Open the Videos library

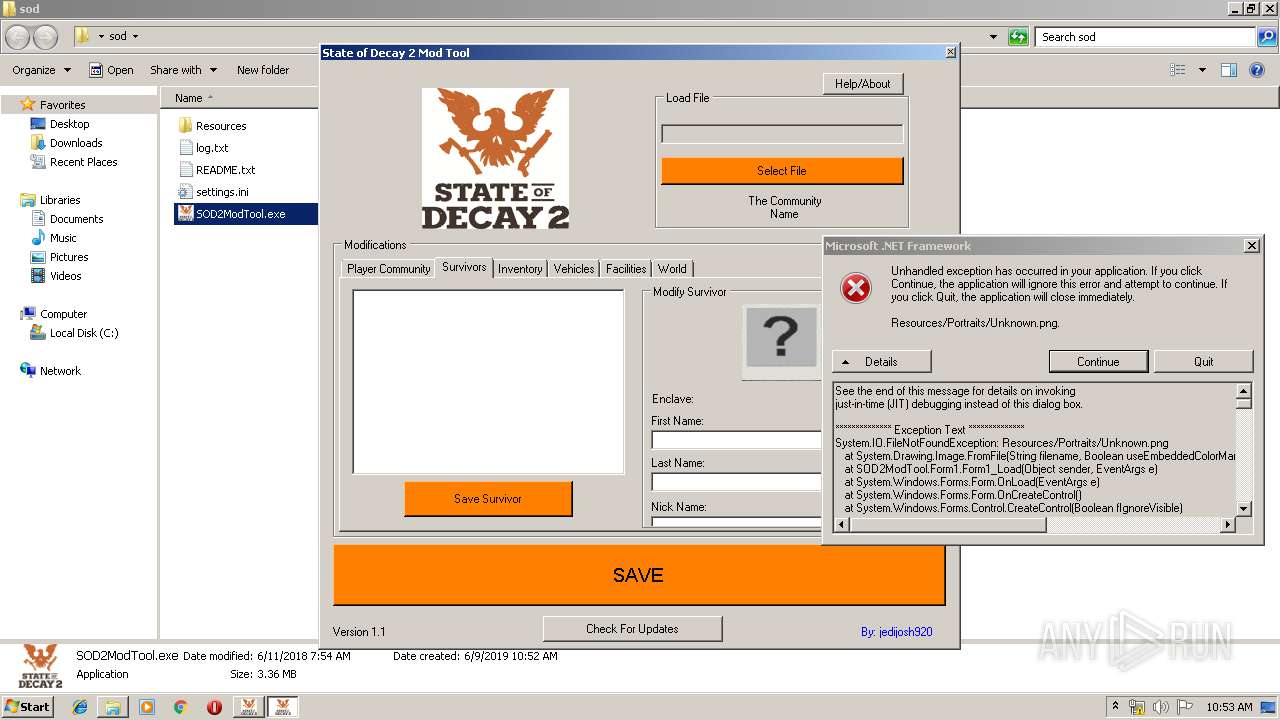coord(66,276)
